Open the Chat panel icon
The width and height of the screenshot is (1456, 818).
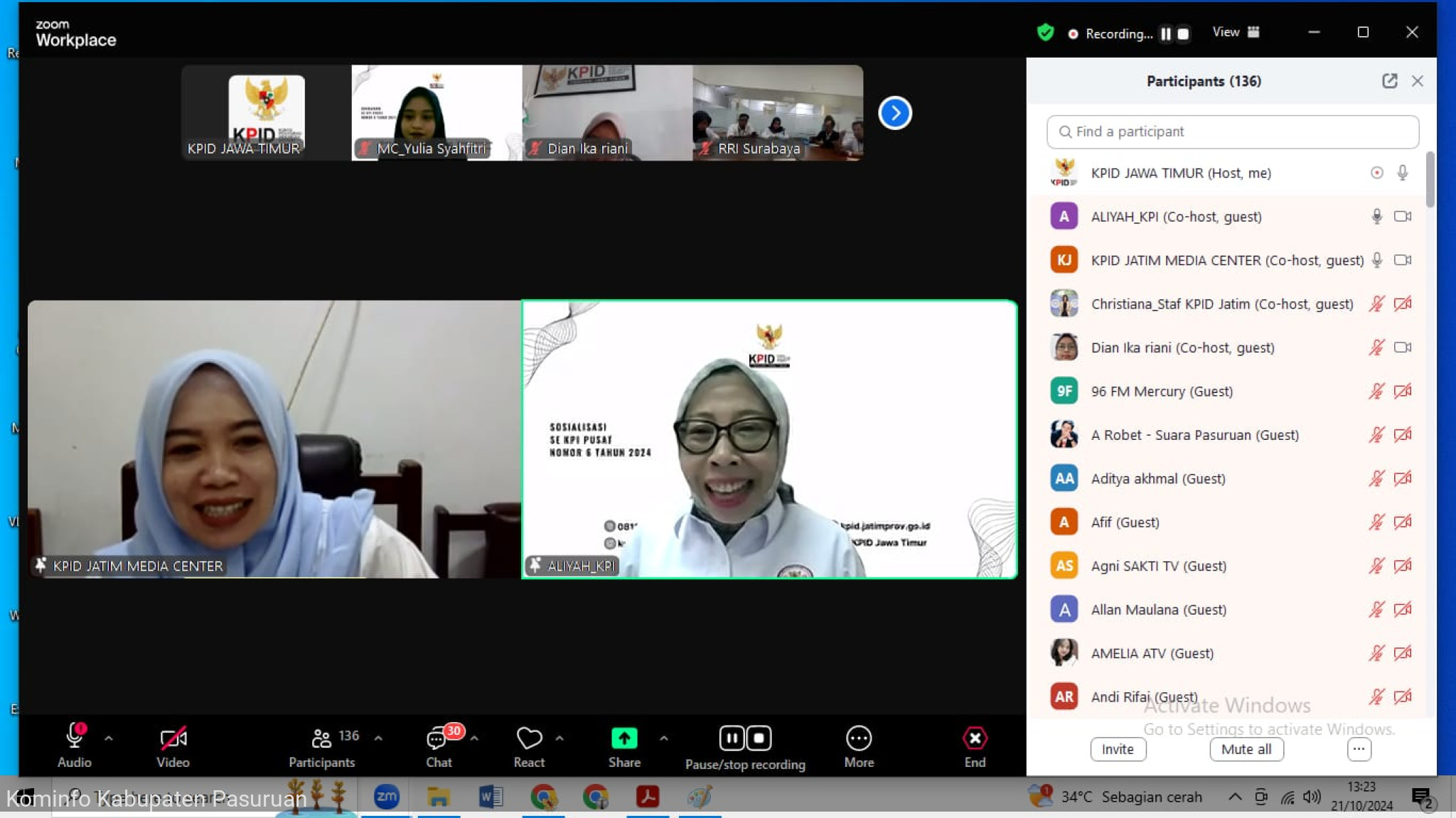[437, 739]
